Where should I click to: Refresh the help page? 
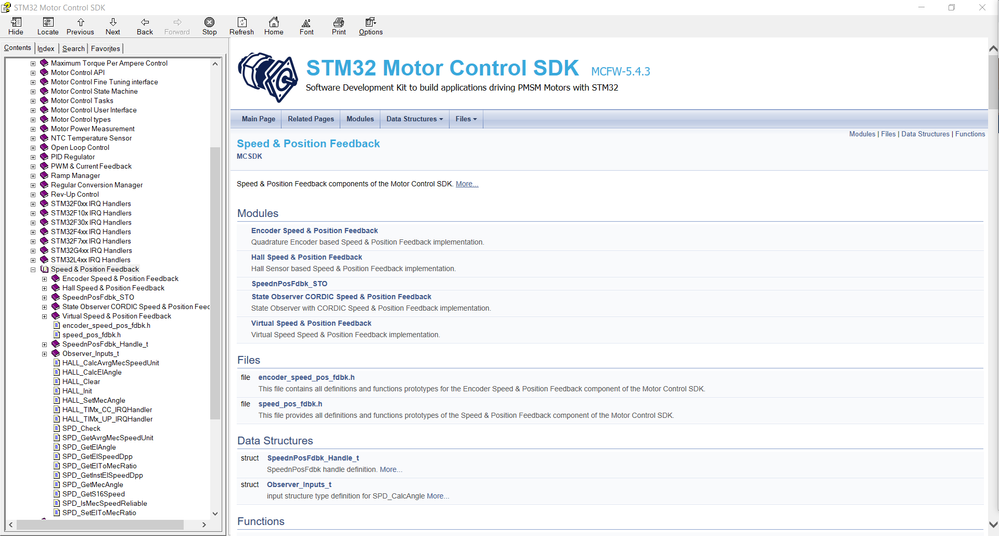click(x=241, y=26)
